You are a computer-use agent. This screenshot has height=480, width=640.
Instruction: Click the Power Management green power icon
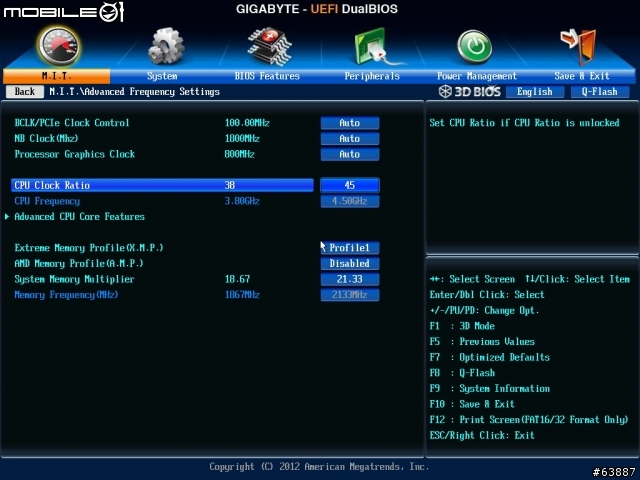(x=474, y=46)
